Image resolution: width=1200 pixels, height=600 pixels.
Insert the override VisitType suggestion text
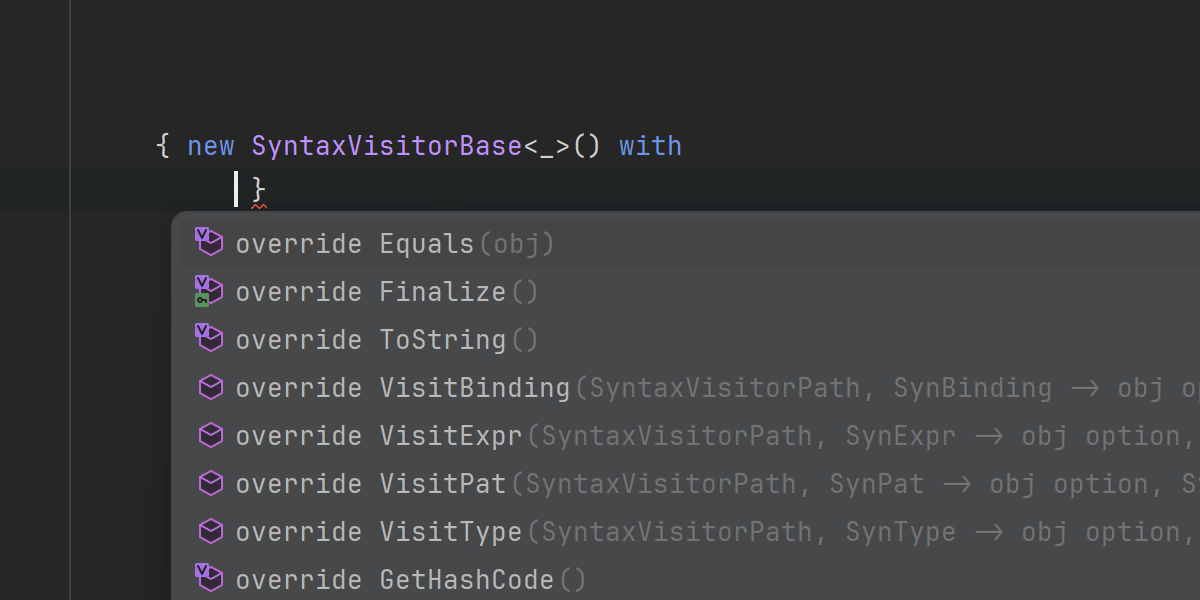point(378,532)
